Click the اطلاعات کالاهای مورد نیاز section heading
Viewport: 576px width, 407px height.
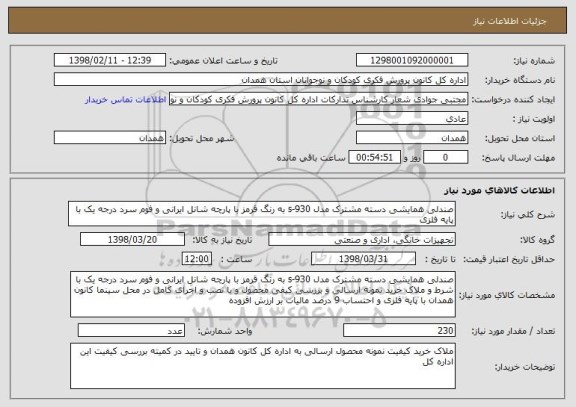pyautogui.click(x=500, y=190)
